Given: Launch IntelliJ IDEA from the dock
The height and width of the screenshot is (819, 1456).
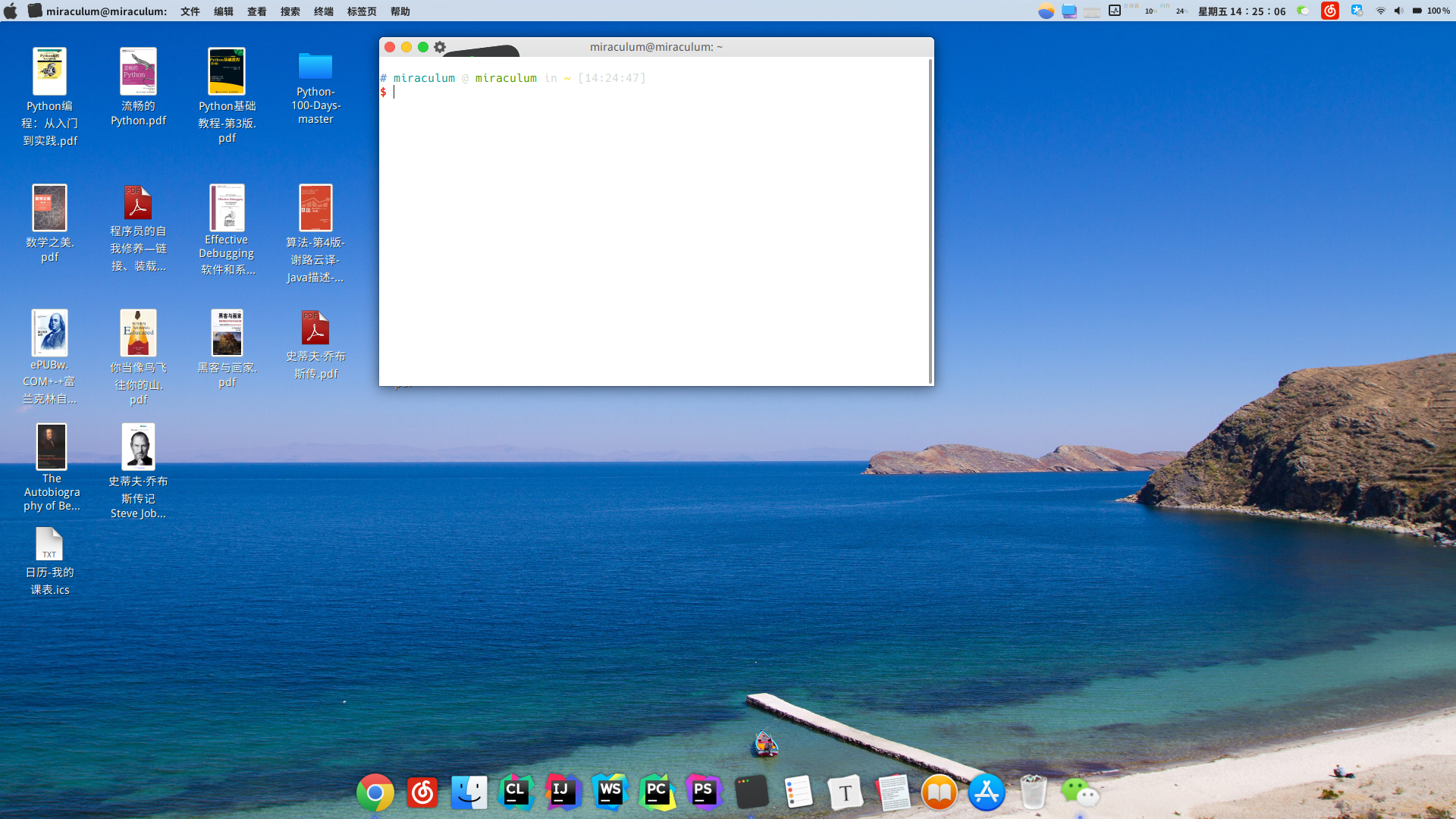Looking at the screenshot, I should coord(563,793).
